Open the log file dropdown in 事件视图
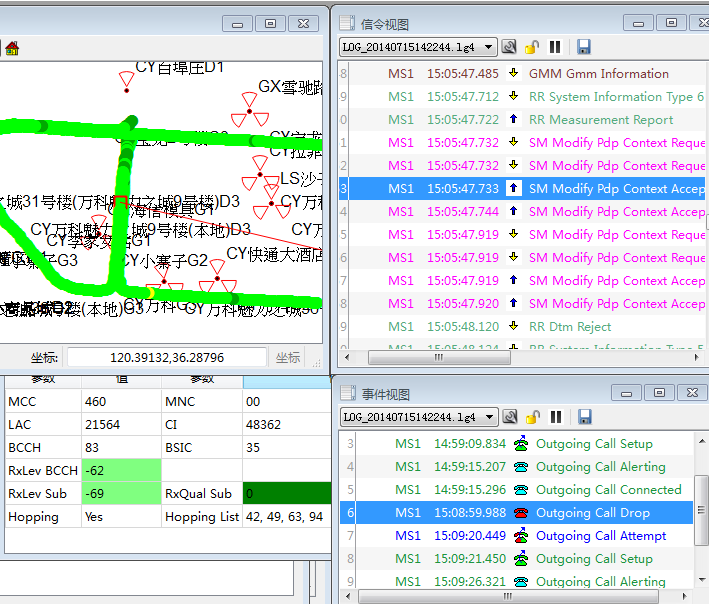The width and height of the screenshot is (709, 604). [x=489, y=417]
